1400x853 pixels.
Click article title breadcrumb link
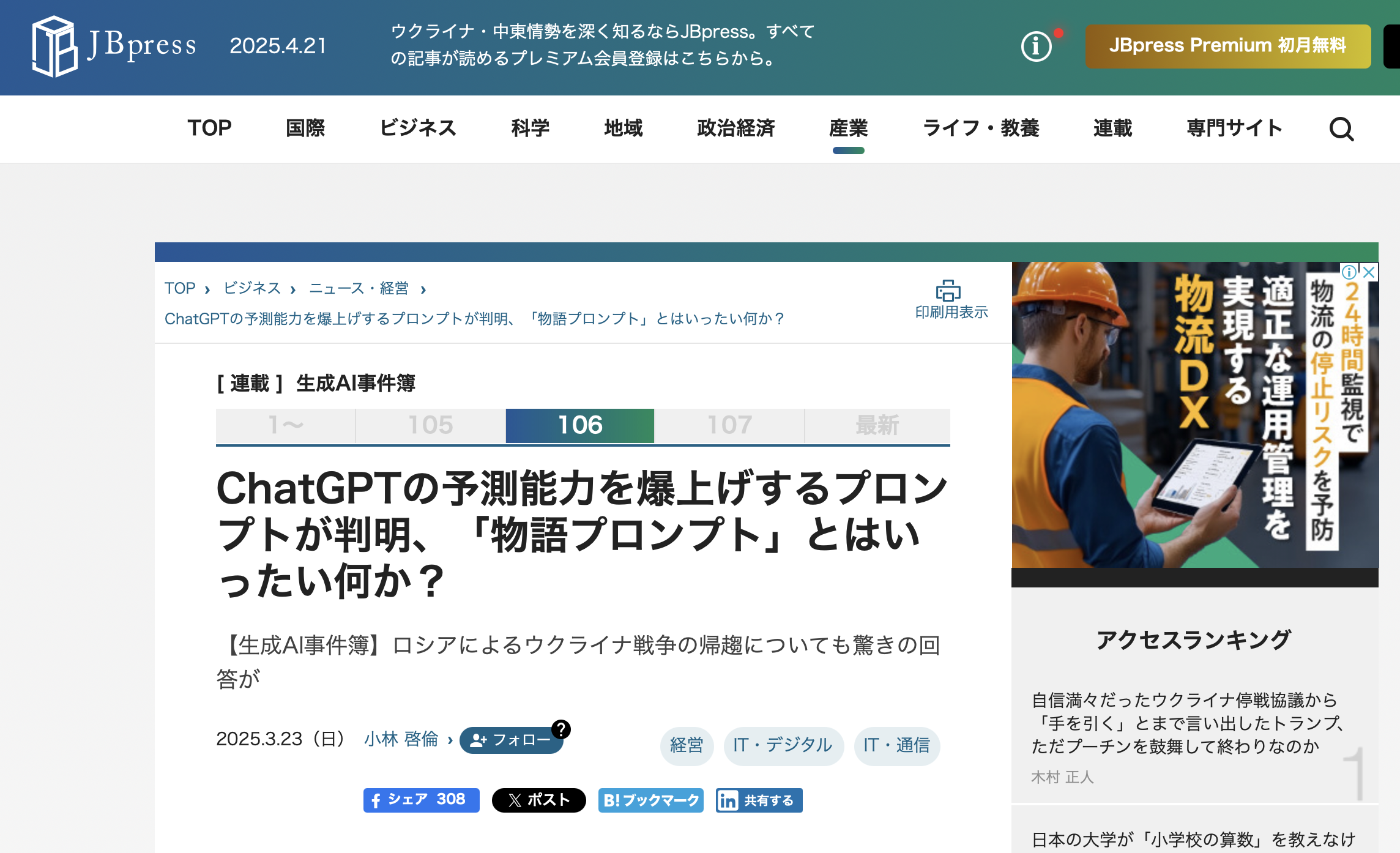[x=474, y=319]
